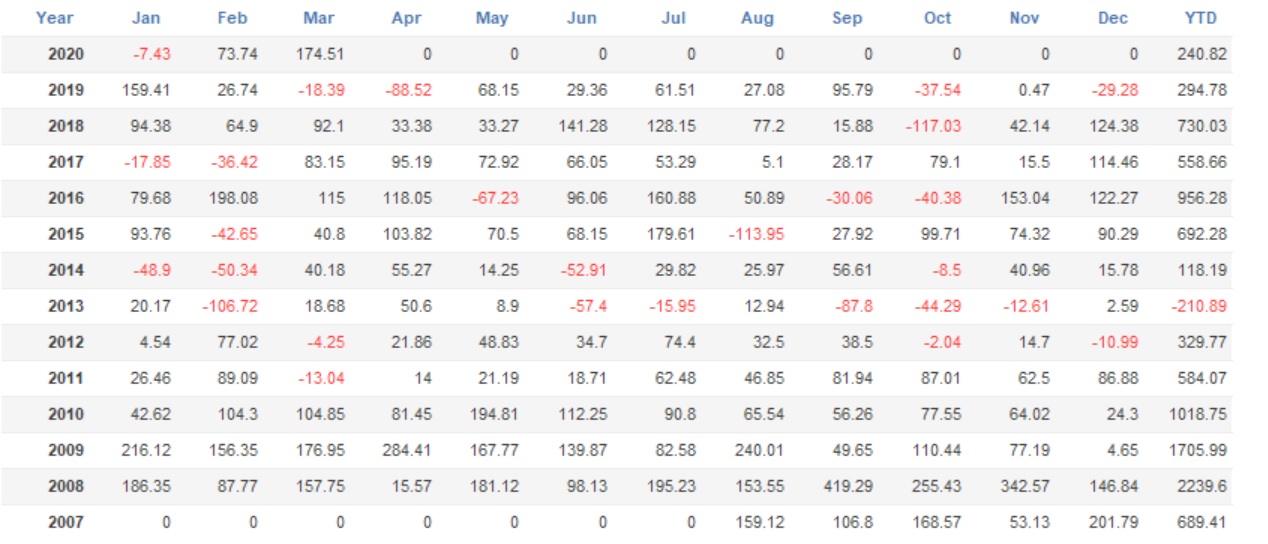The width and height of the screenshot is (1268, 544).
Task: Click the Mar column header
Action: [320, 18]
